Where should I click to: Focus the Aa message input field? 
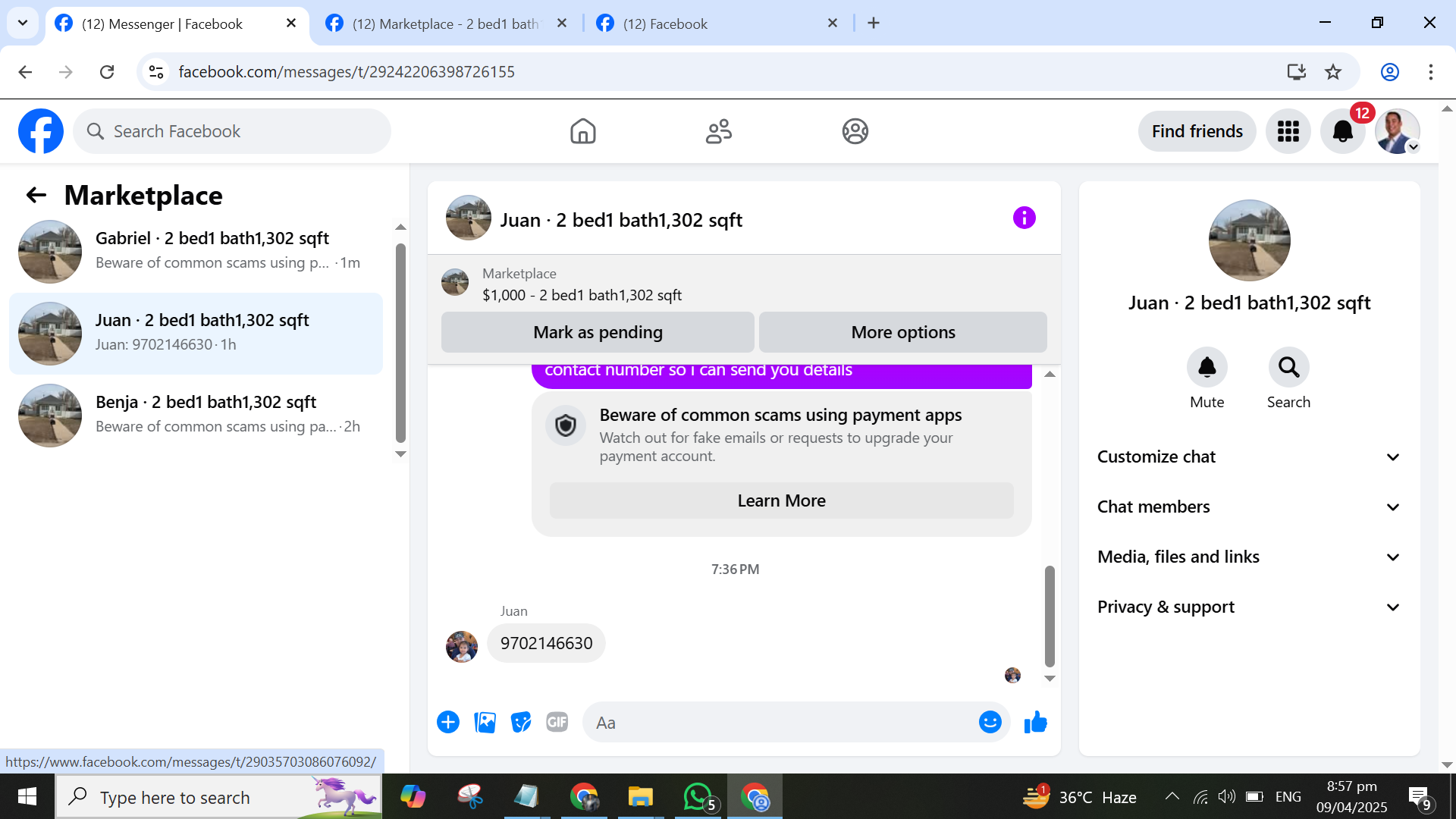pos(781,723)
